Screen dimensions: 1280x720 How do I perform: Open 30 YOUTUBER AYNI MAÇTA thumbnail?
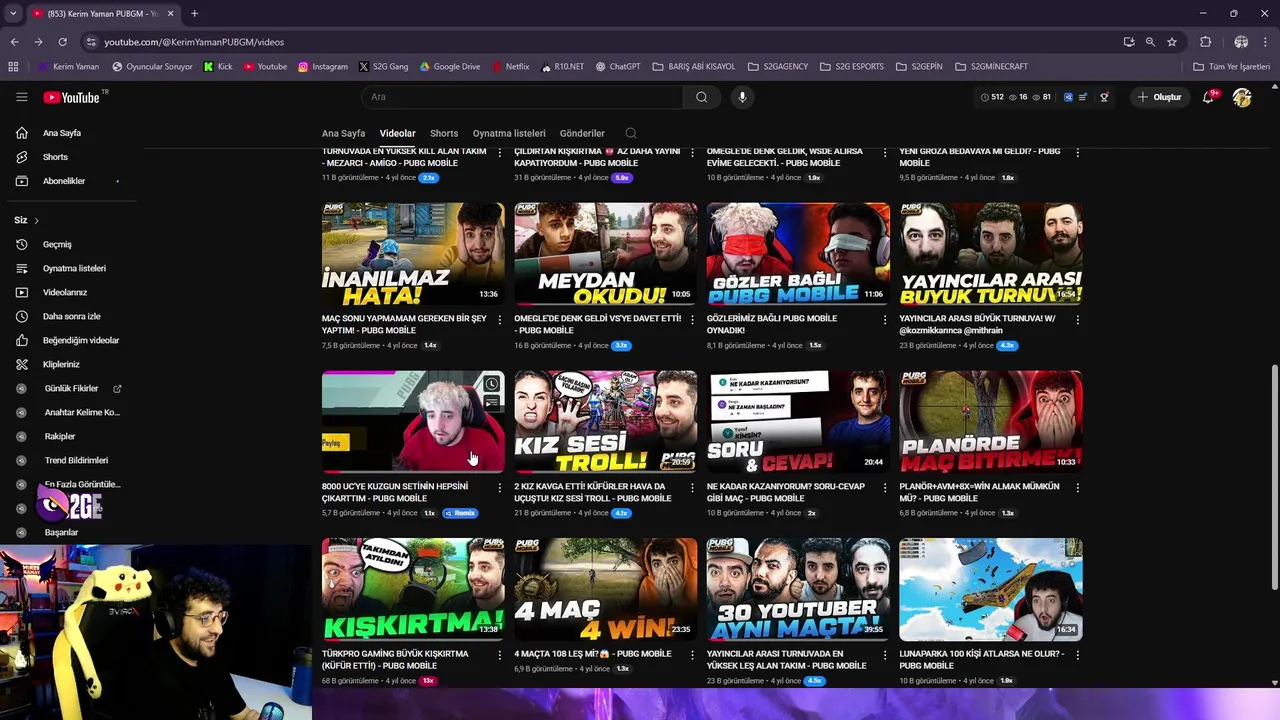click(x=798, y=590)
